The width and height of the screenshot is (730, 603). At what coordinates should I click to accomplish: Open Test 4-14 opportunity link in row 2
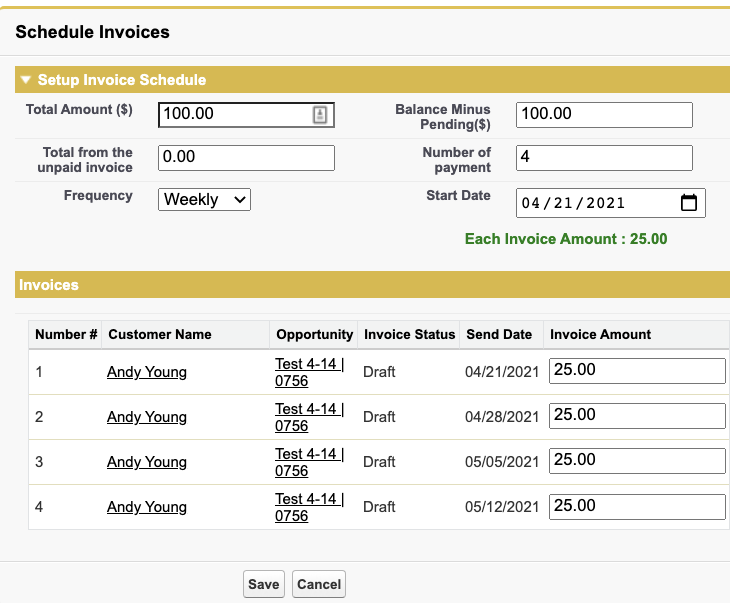309,417
